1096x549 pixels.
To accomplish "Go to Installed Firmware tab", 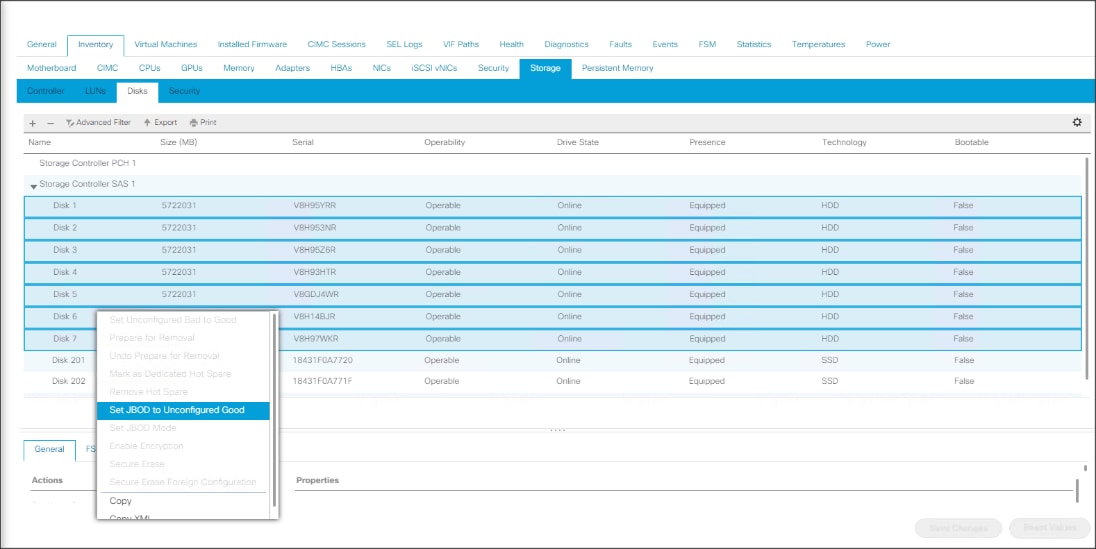I will (252, 44).
